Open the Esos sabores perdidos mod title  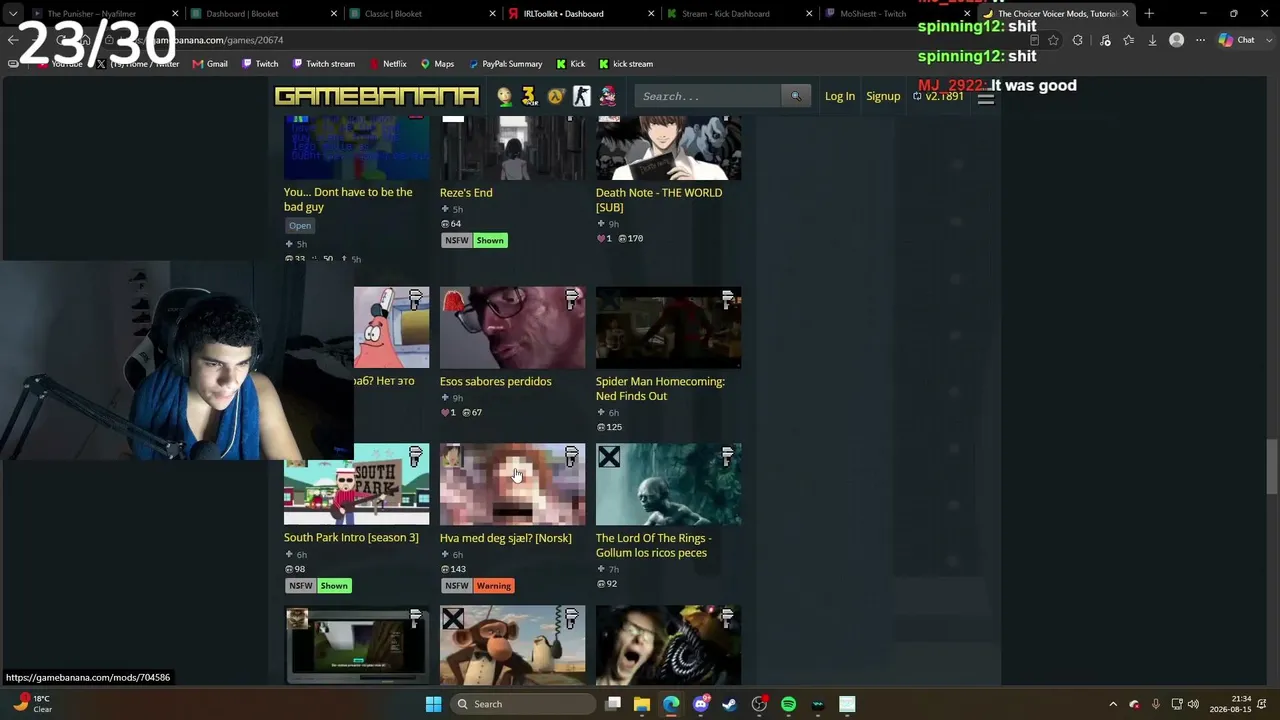[495, 381]
